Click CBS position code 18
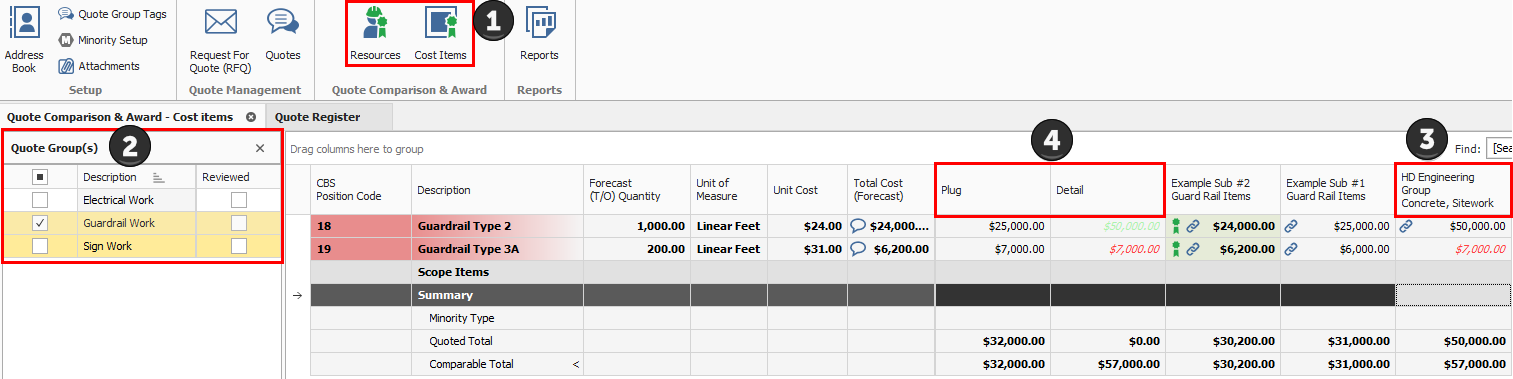Viewport: 1513px width, 379px height. [x=323, y=226]
